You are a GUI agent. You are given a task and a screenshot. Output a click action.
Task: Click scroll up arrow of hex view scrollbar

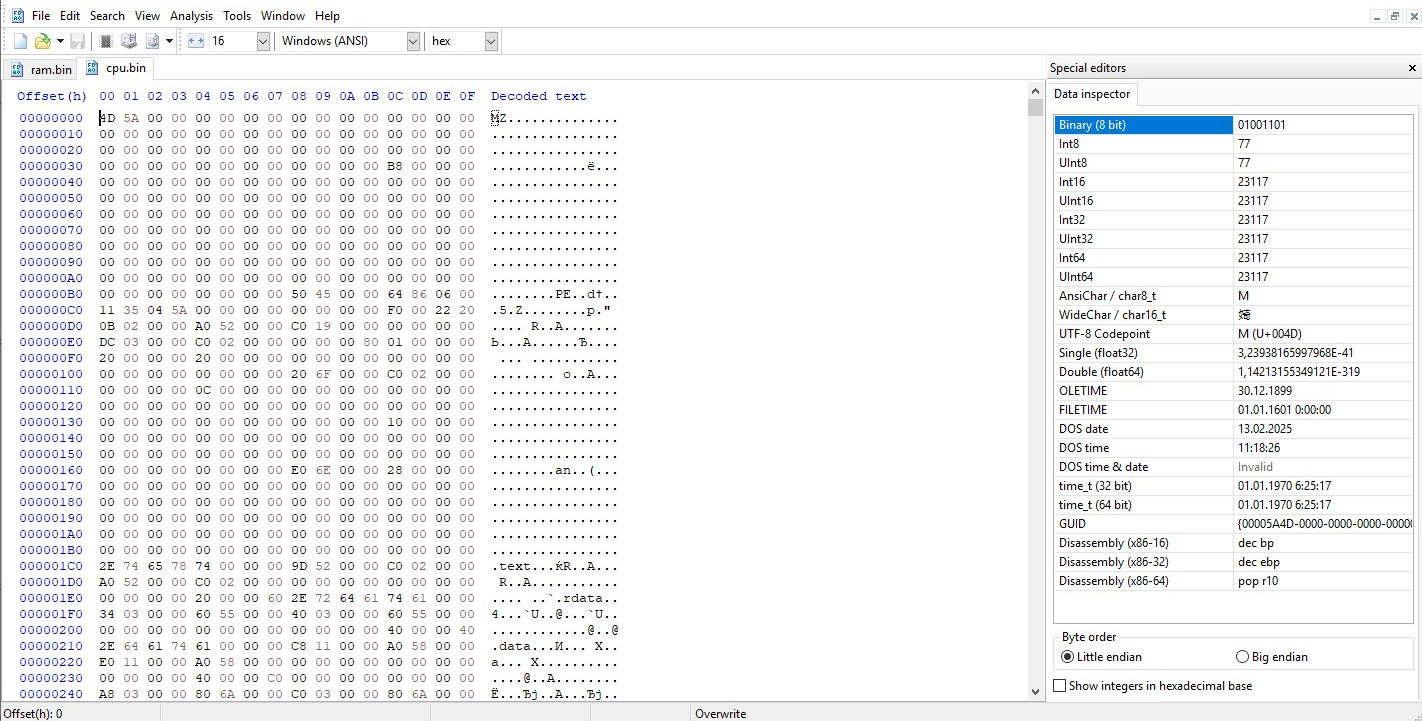[1035, 93]
